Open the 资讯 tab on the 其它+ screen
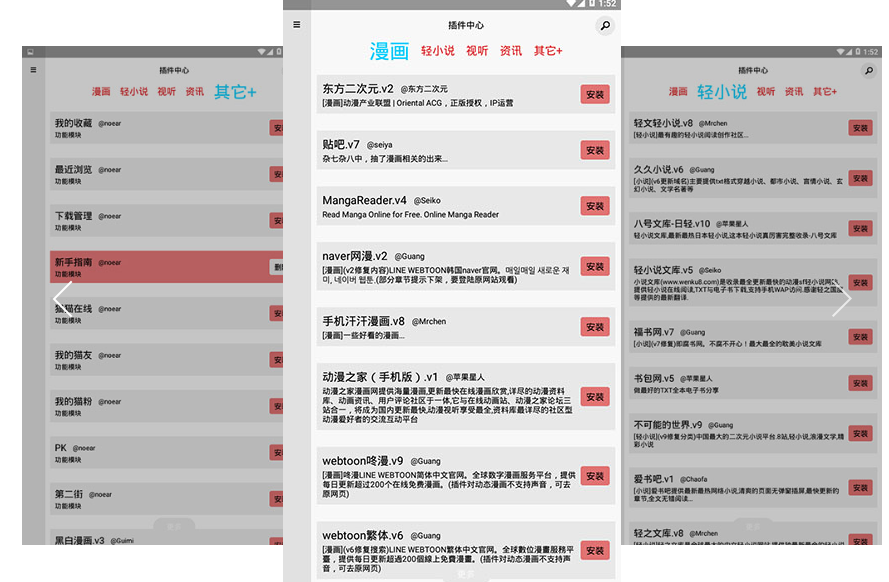 click(194, 92)
